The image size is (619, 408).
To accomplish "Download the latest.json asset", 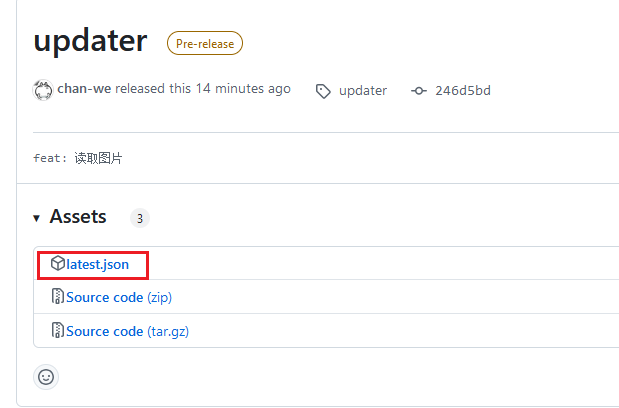I will tap(97, 264).
